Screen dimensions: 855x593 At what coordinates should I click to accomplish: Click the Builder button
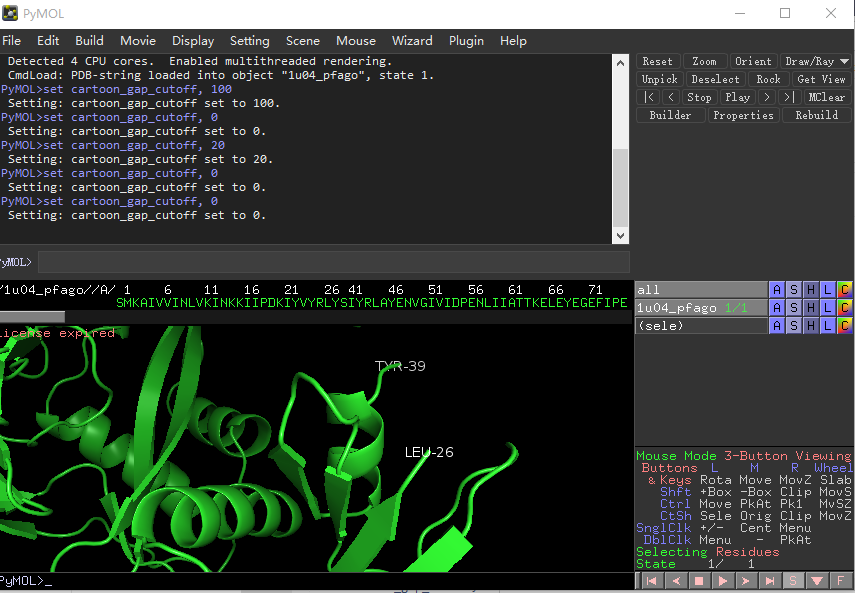pos(669,115)
